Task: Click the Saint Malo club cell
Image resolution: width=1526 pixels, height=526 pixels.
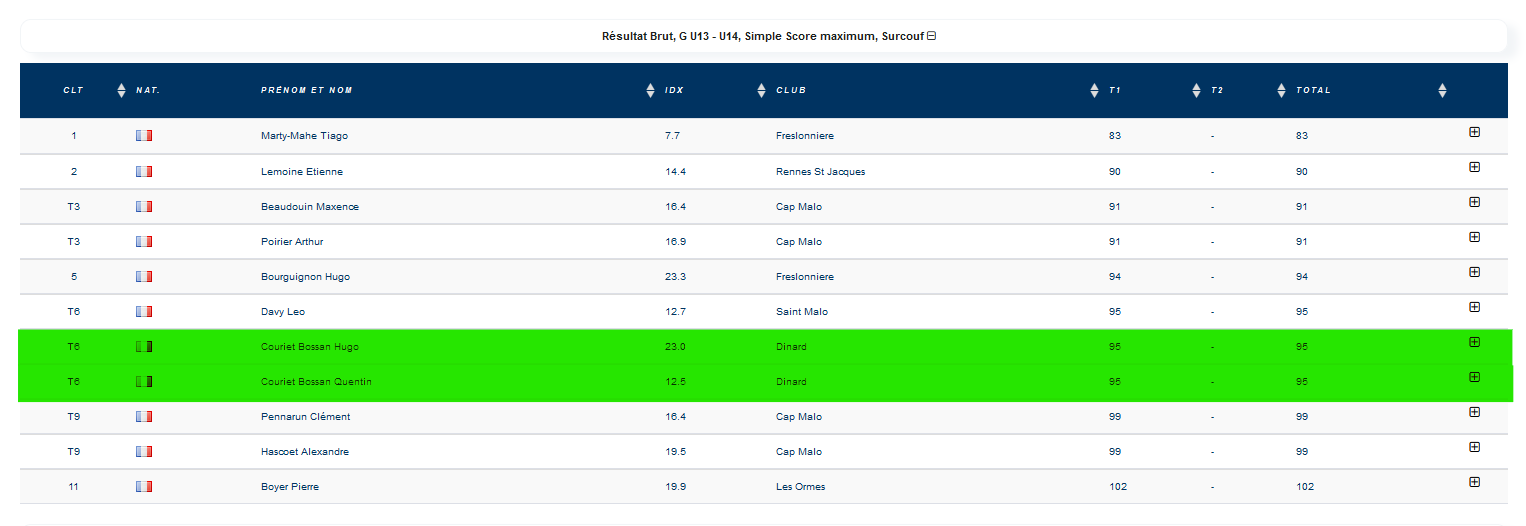Action: click(802, 312)
